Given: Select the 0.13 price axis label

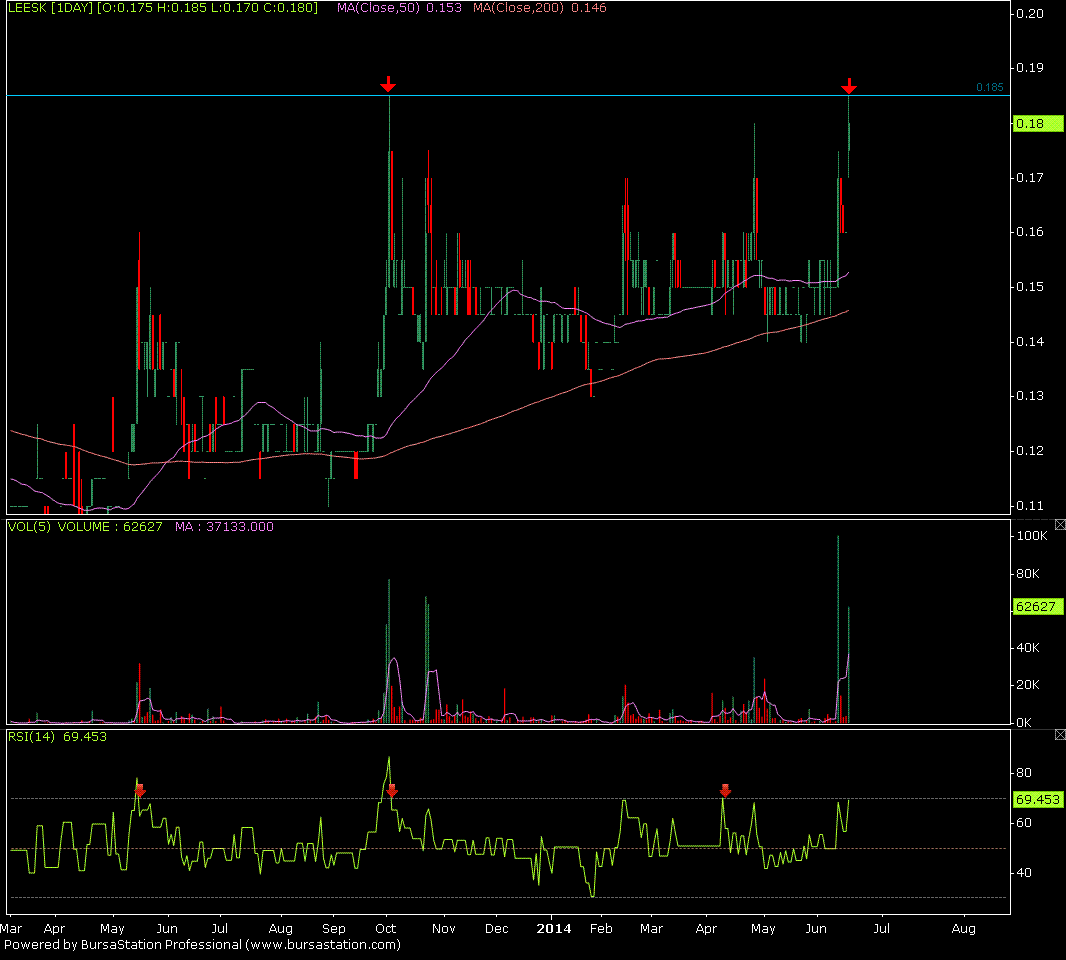Looking at the screenshot, I should pos(1030,396).
